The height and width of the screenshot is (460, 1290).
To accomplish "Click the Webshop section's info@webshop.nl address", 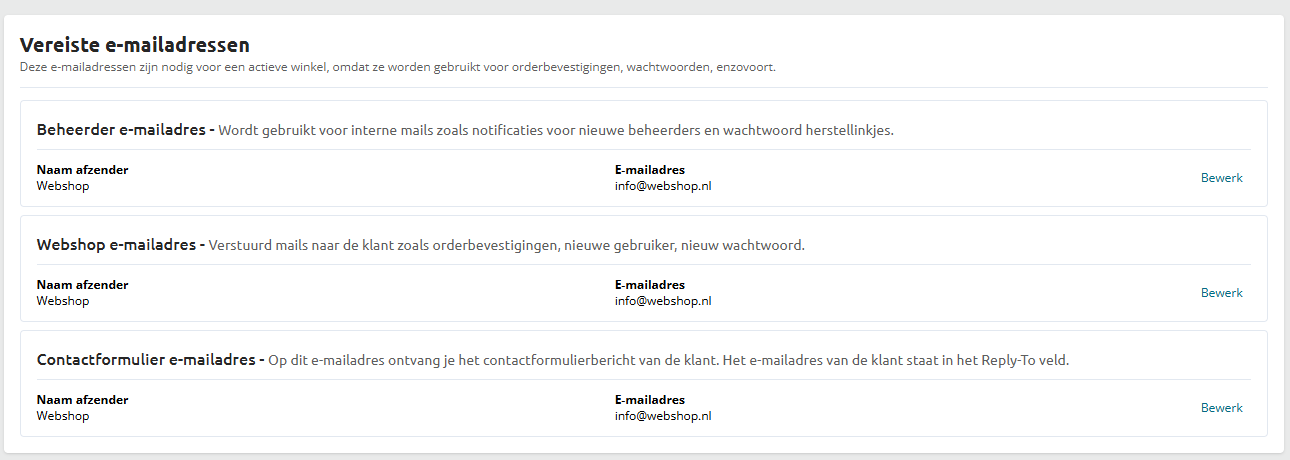I will (x=663, y=301).
